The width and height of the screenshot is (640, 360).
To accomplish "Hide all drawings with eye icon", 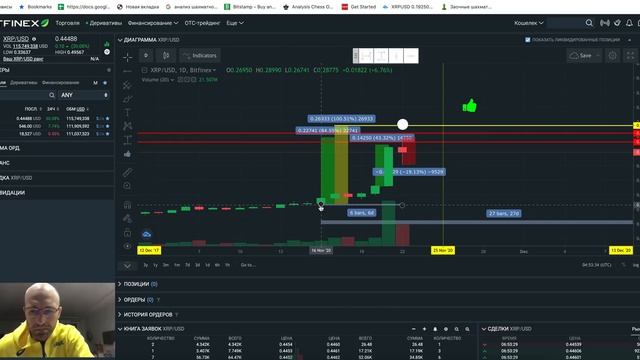I will 127,246.
